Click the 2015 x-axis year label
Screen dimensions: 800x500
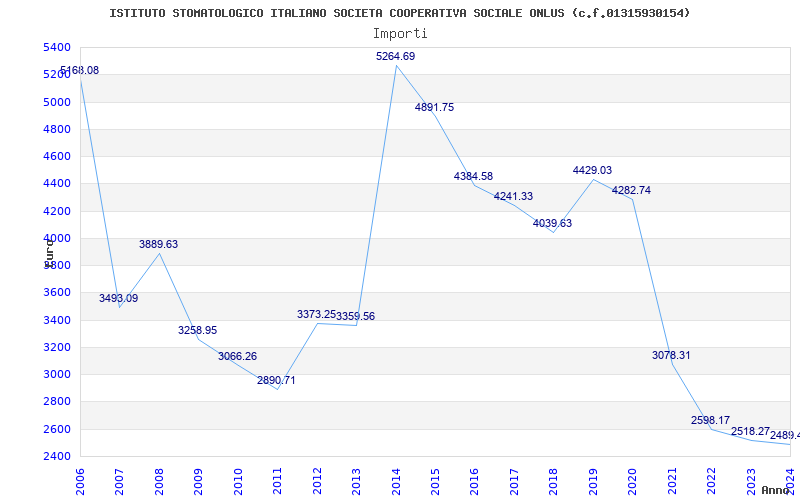coord(435,482)
